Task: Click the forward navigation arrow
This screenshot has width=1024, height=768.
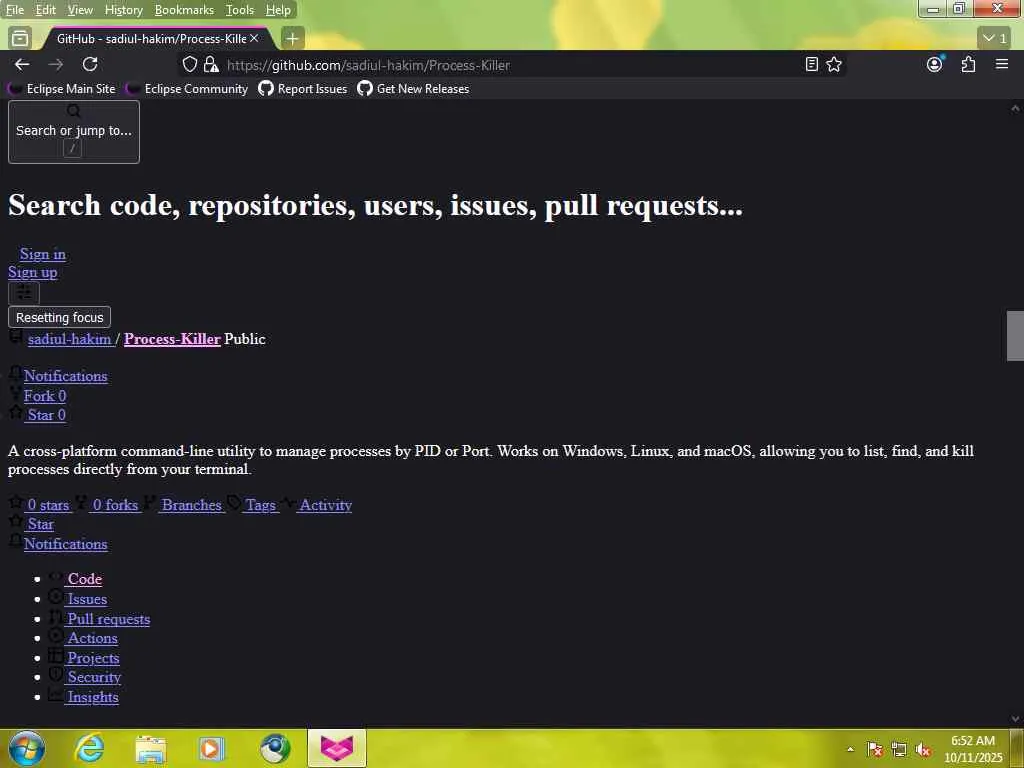Action: (x=56, y=64)
